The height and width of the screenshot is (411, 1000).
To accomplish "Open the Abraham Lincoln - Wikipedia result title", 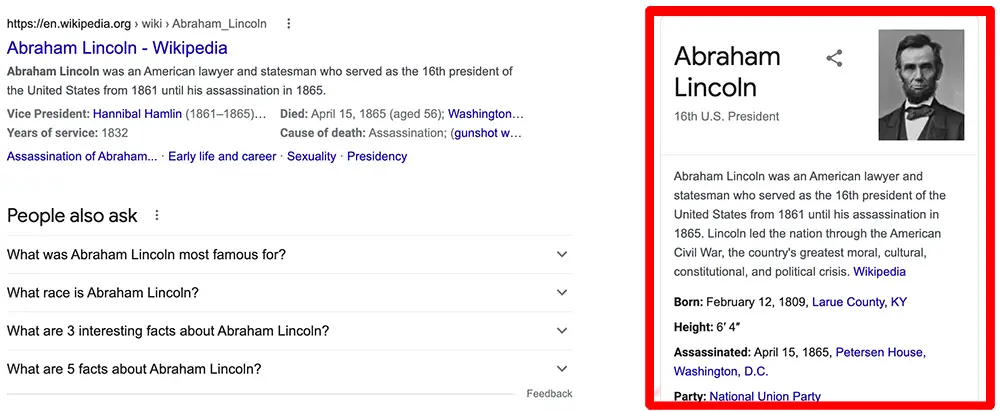I will [x=117, y=48].
